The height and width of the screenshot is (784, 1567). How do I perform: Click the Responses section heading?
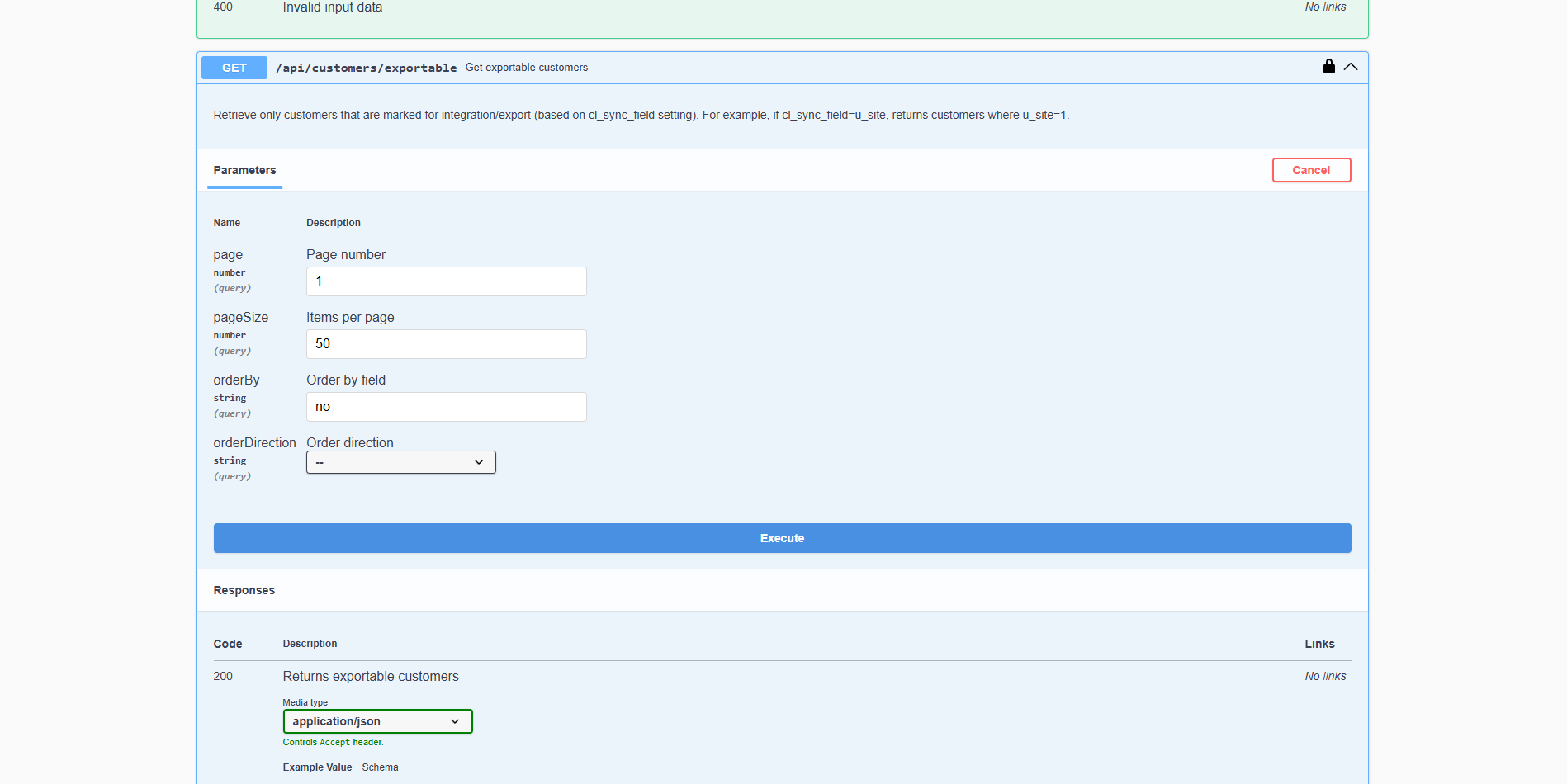[244, 590]
